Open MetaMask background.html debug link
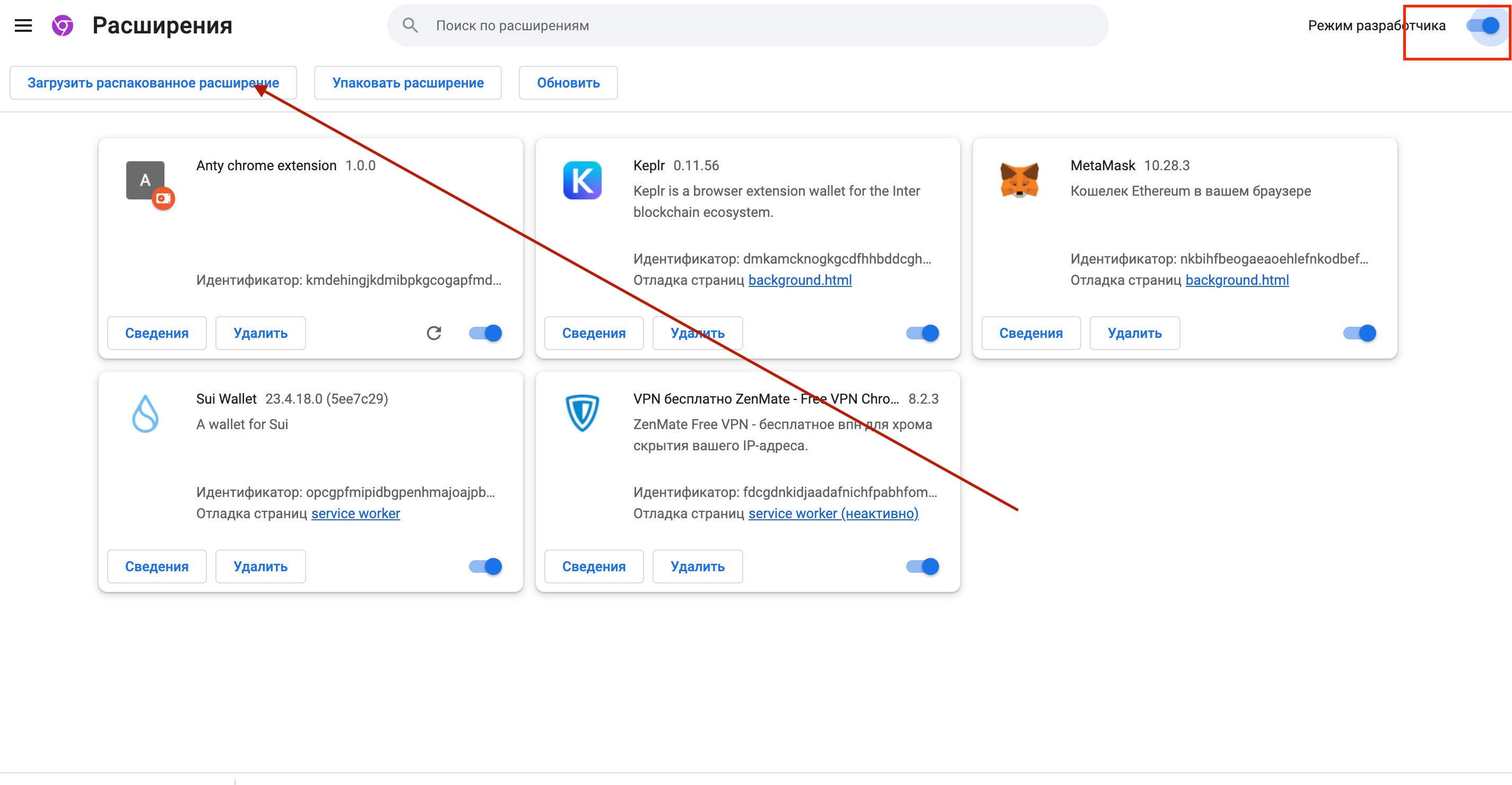The width and height of the screenshot is (1512, 785). [1237, 281]
